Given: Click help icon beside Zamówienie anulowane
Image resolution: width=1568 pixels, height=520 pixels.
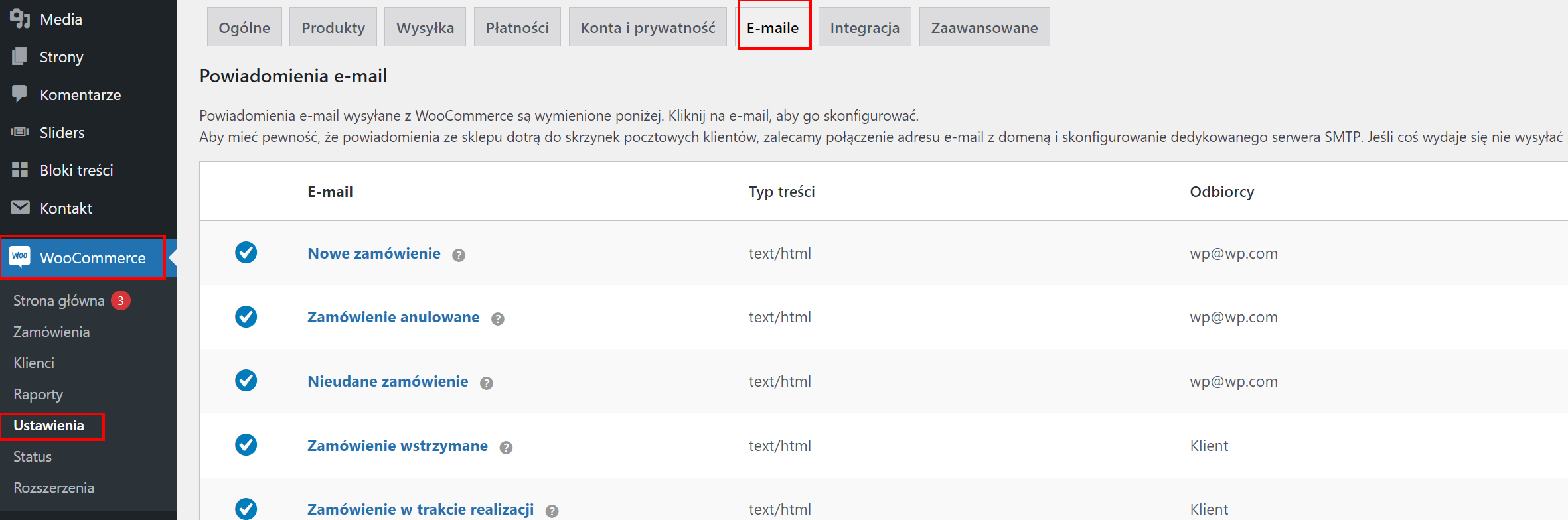Looking at the screenshot, I should [498, 319].
